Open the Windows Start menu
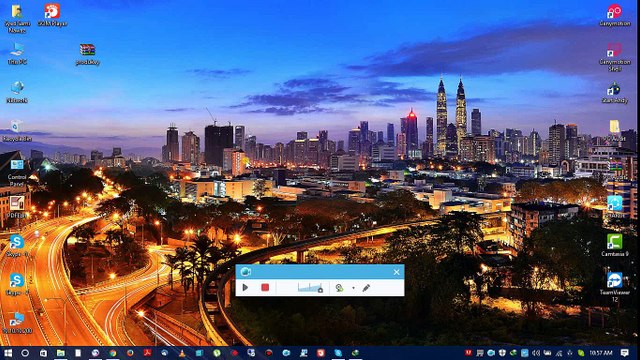 point(8,353)
